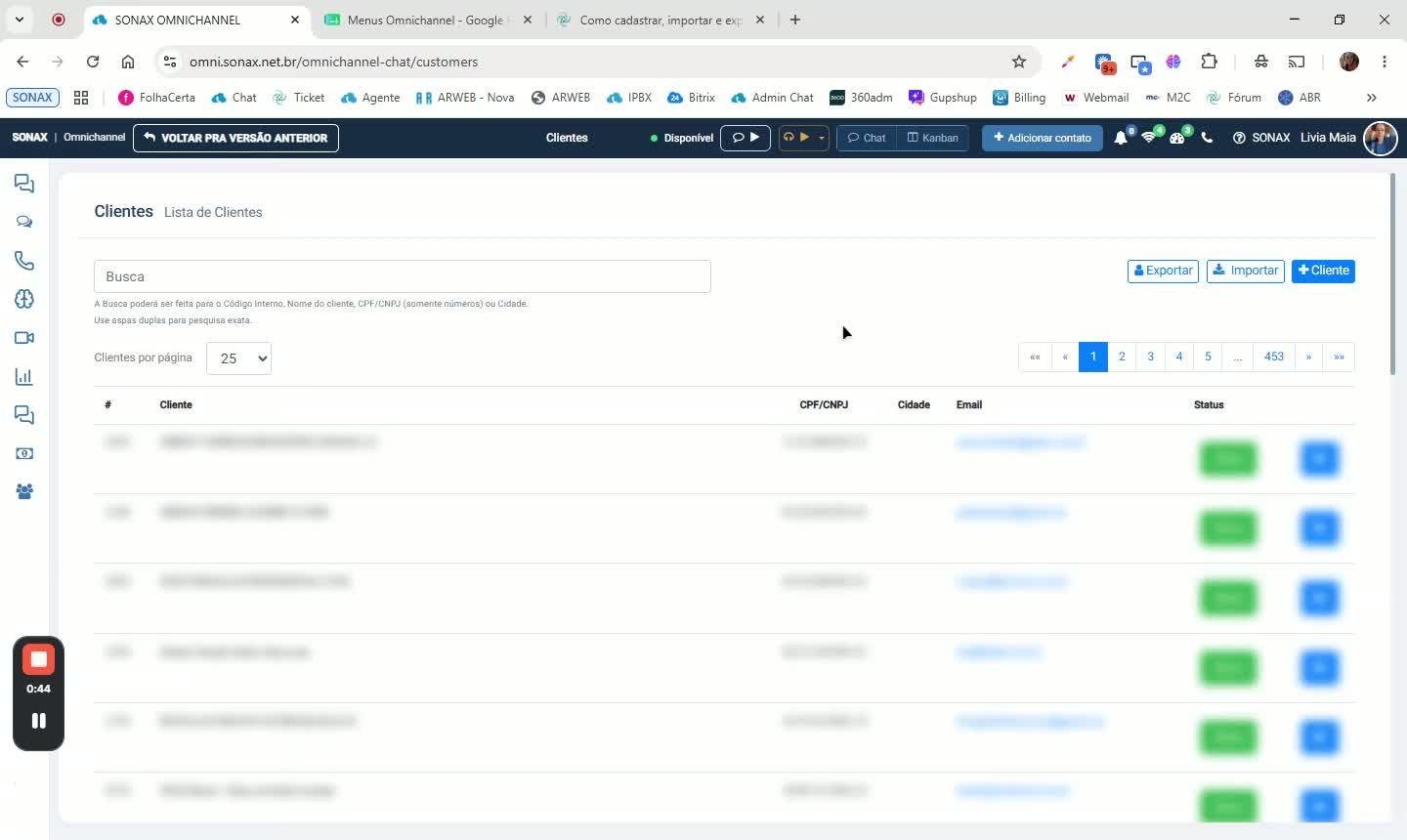Open the bar chart reports sidebar icon
1407x840 pixels.
click(24, 377)
